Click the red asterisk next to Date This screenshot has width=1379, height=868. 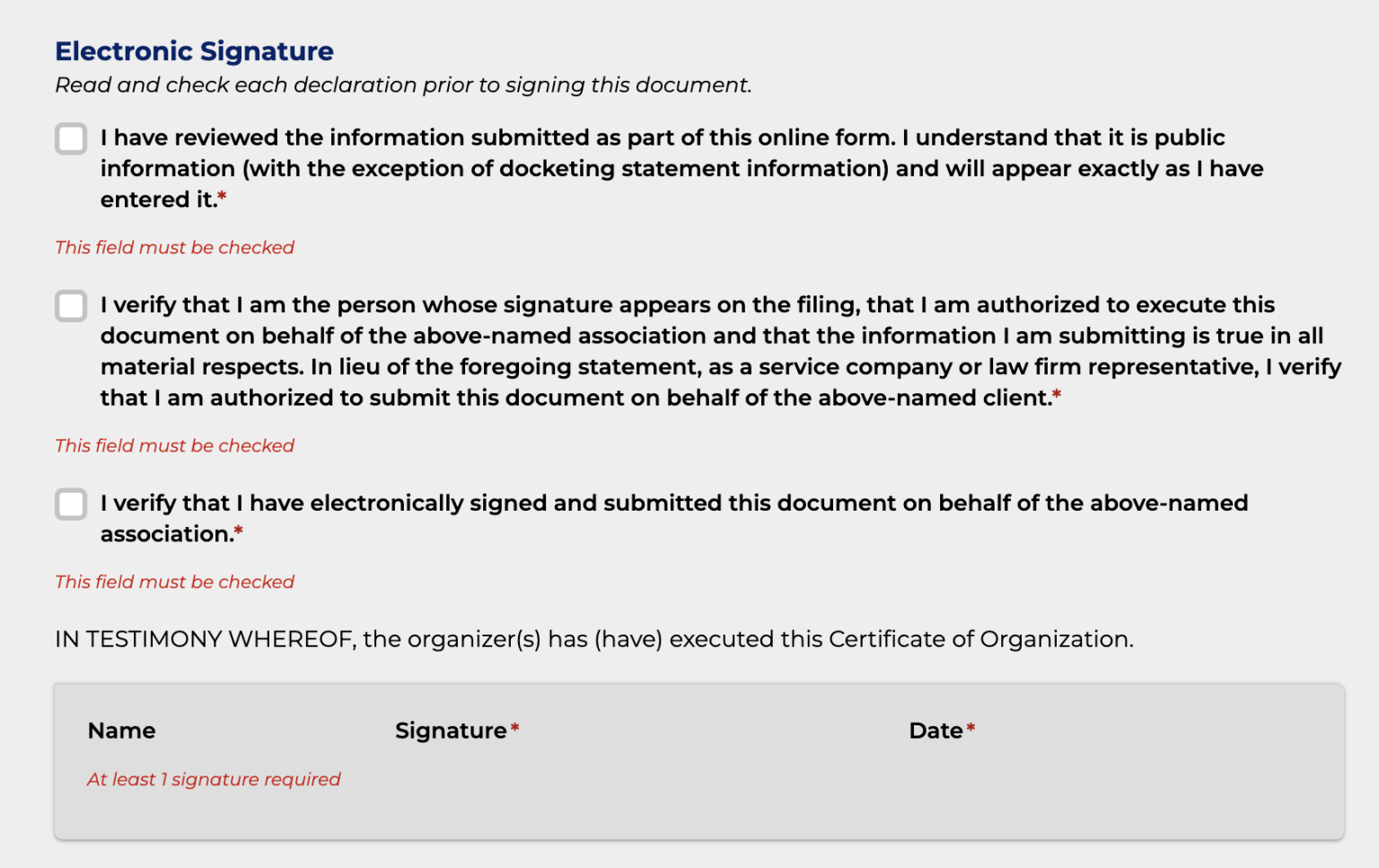971,727
